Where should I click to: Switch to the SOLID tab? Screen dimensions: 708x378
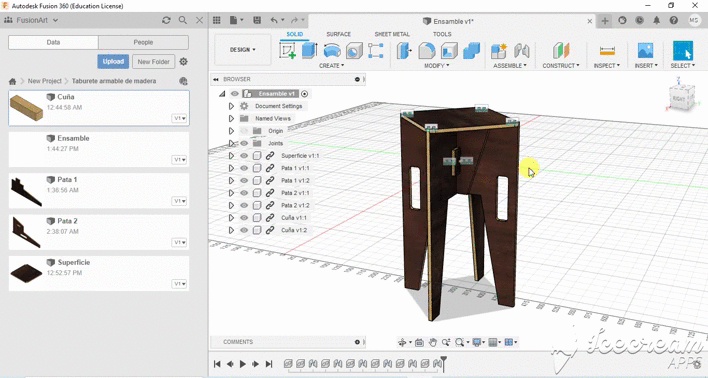[295, 34]
